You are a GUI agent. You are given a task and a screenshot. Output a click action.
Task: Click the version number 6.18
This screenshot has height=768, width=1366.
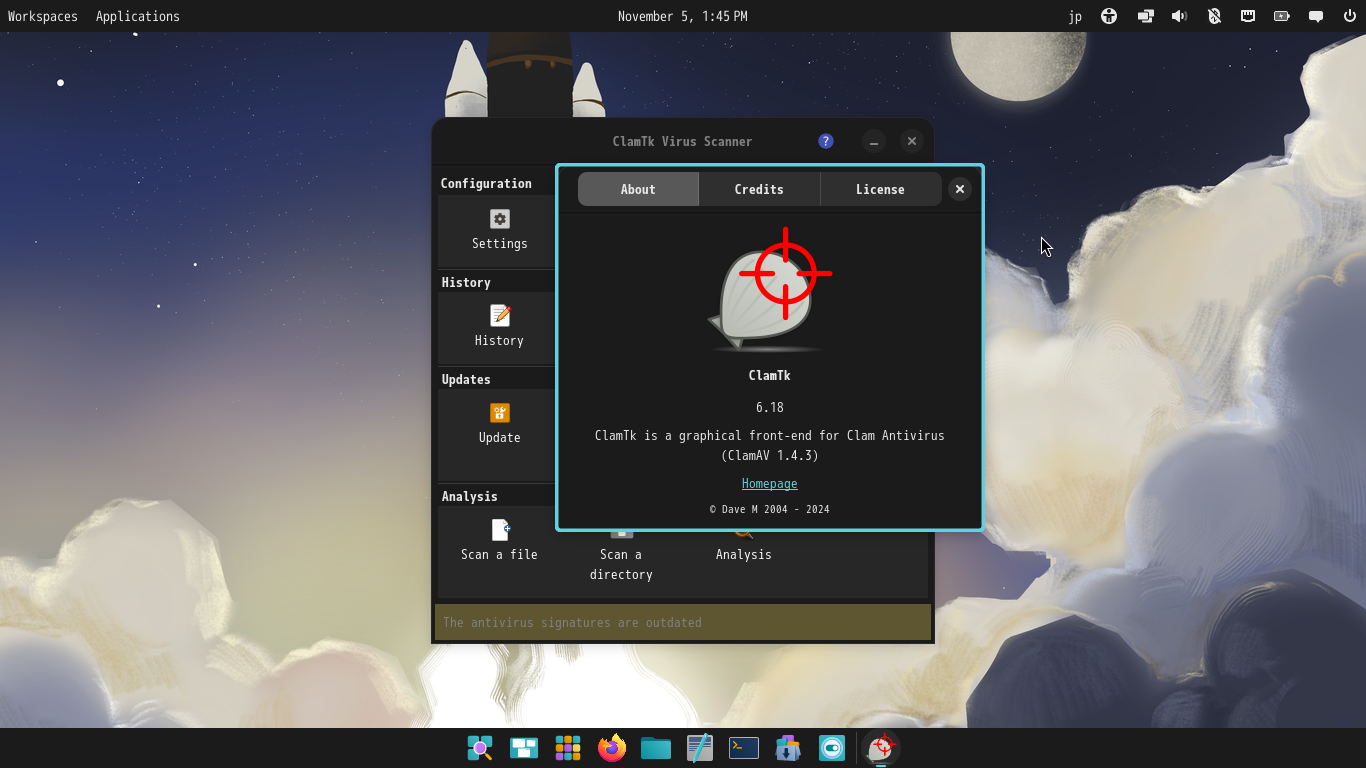770,408
